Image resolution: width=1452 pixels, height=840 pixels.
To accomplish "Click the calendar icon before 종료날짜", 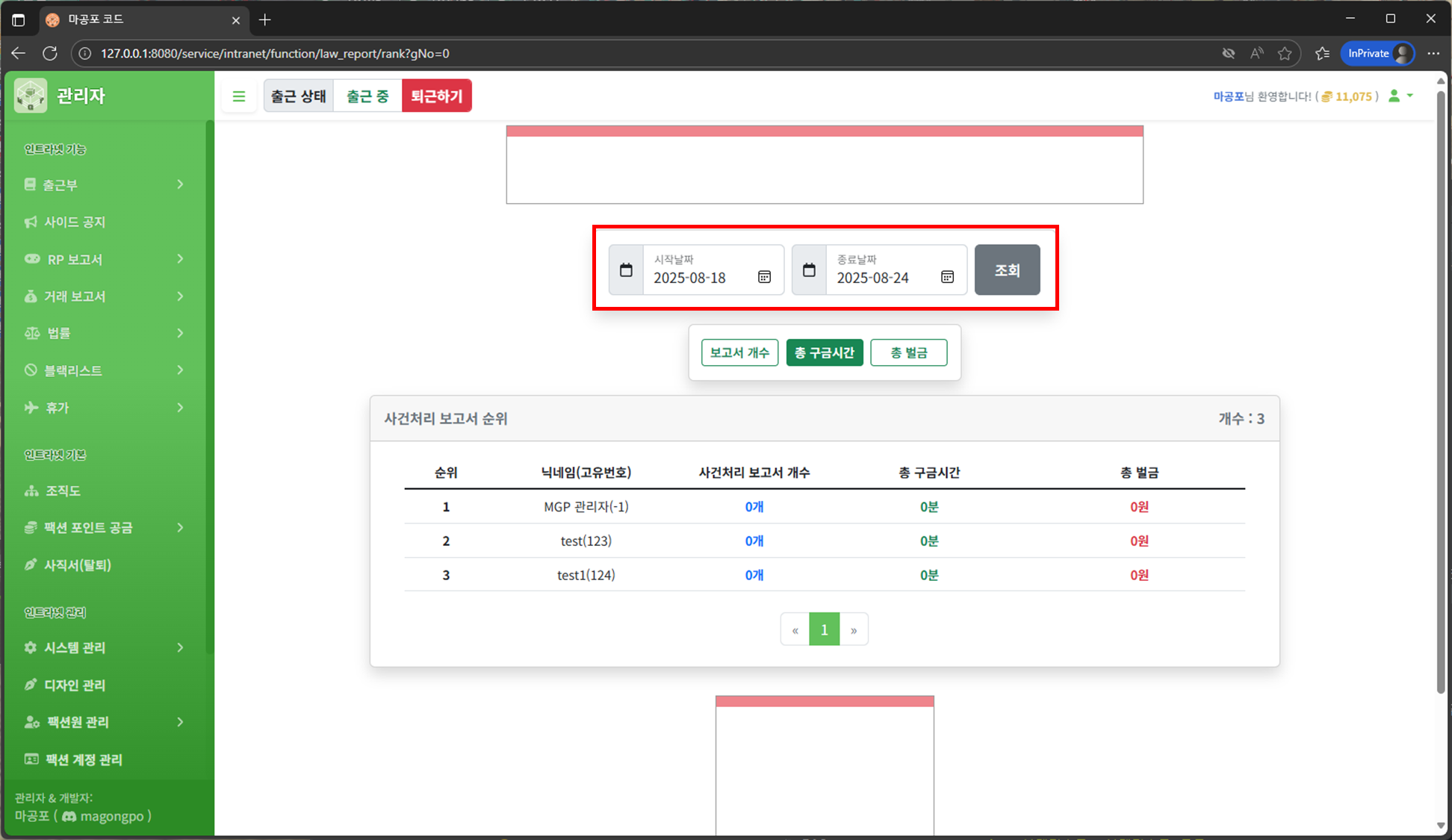I will click(x=809, y=270).
